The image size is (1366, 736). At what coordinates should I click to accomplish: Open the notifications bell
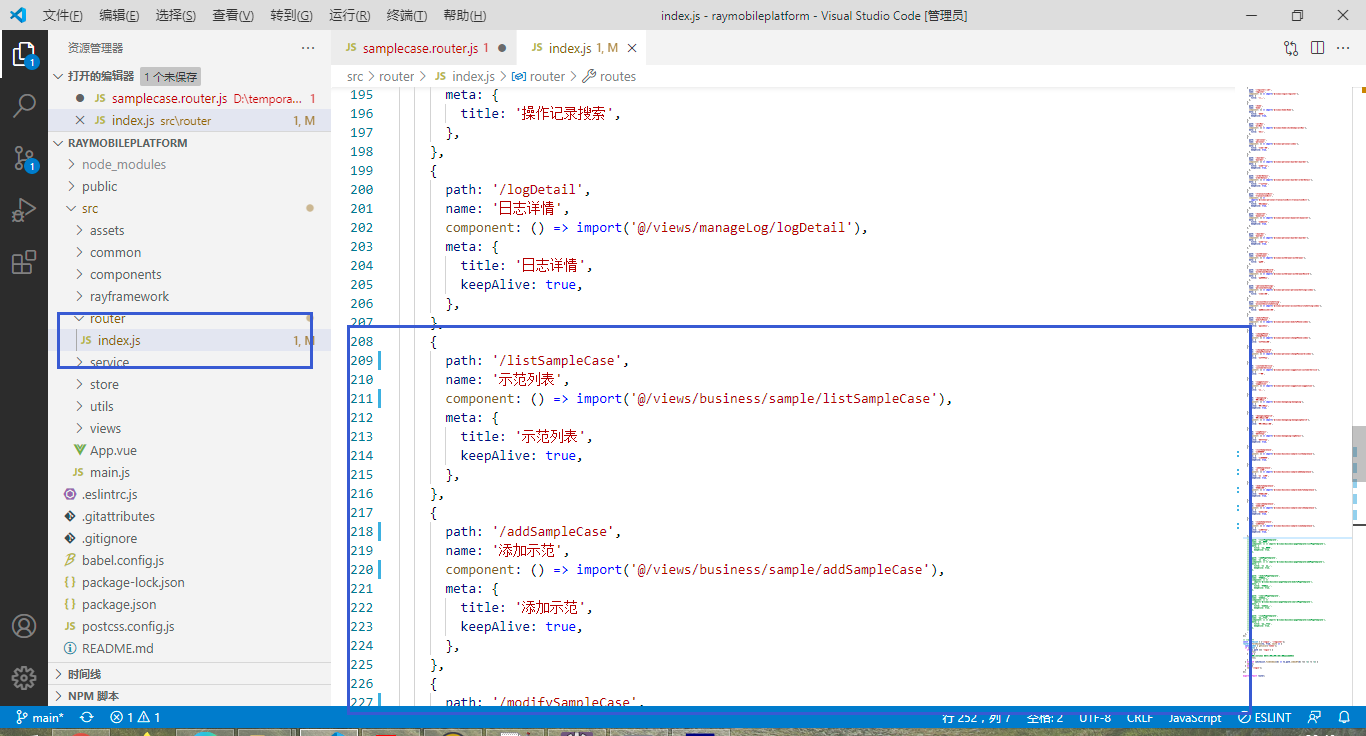1345,717
